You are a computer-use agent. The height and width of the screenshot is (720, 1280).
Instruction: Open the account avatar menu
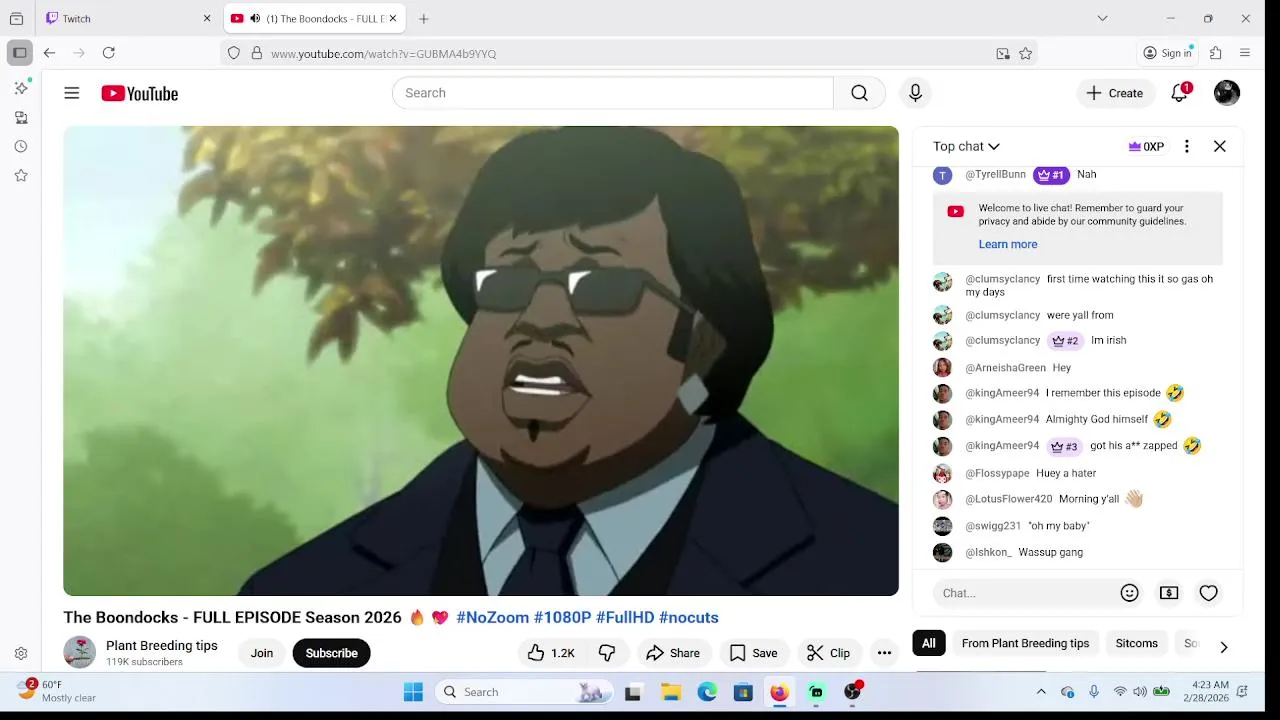(x=1227, y=93)
